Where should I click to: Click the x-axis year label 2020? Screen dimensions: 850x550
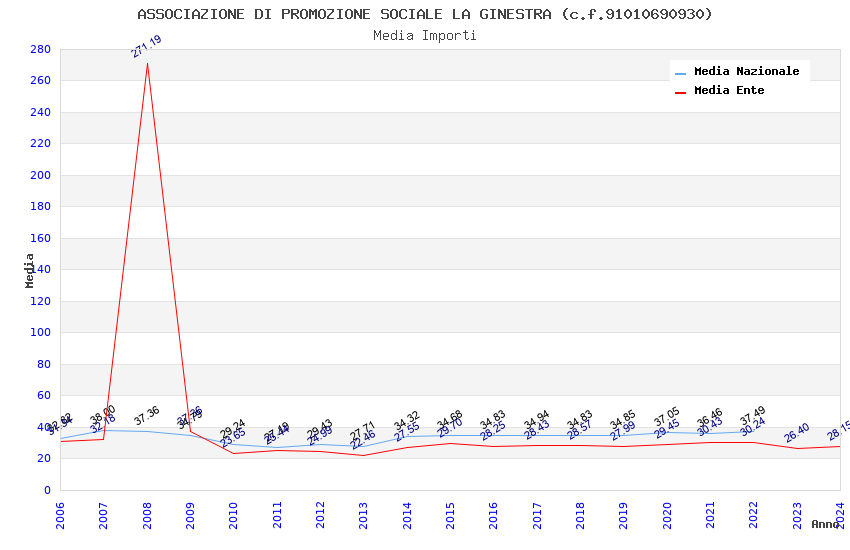pyautogui.click(x=667, y=515)
